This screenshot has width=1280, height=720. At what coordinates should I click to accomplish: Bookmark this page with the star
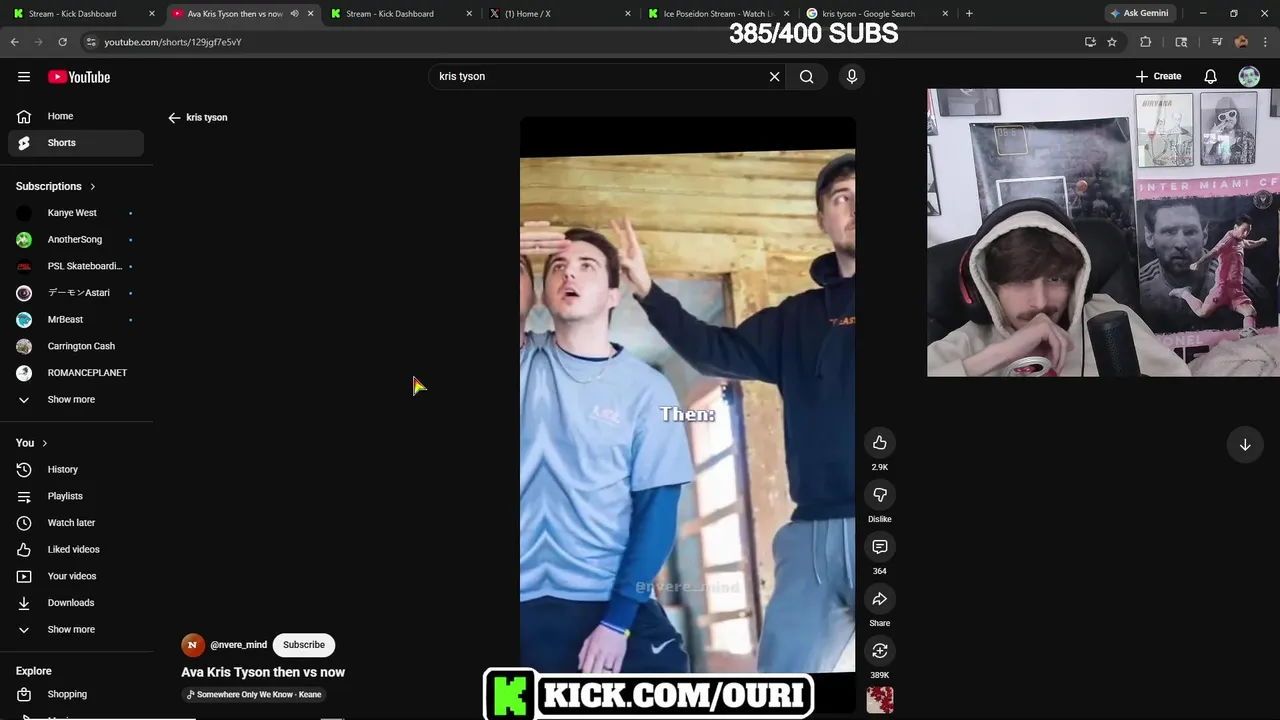point(1112,42)
